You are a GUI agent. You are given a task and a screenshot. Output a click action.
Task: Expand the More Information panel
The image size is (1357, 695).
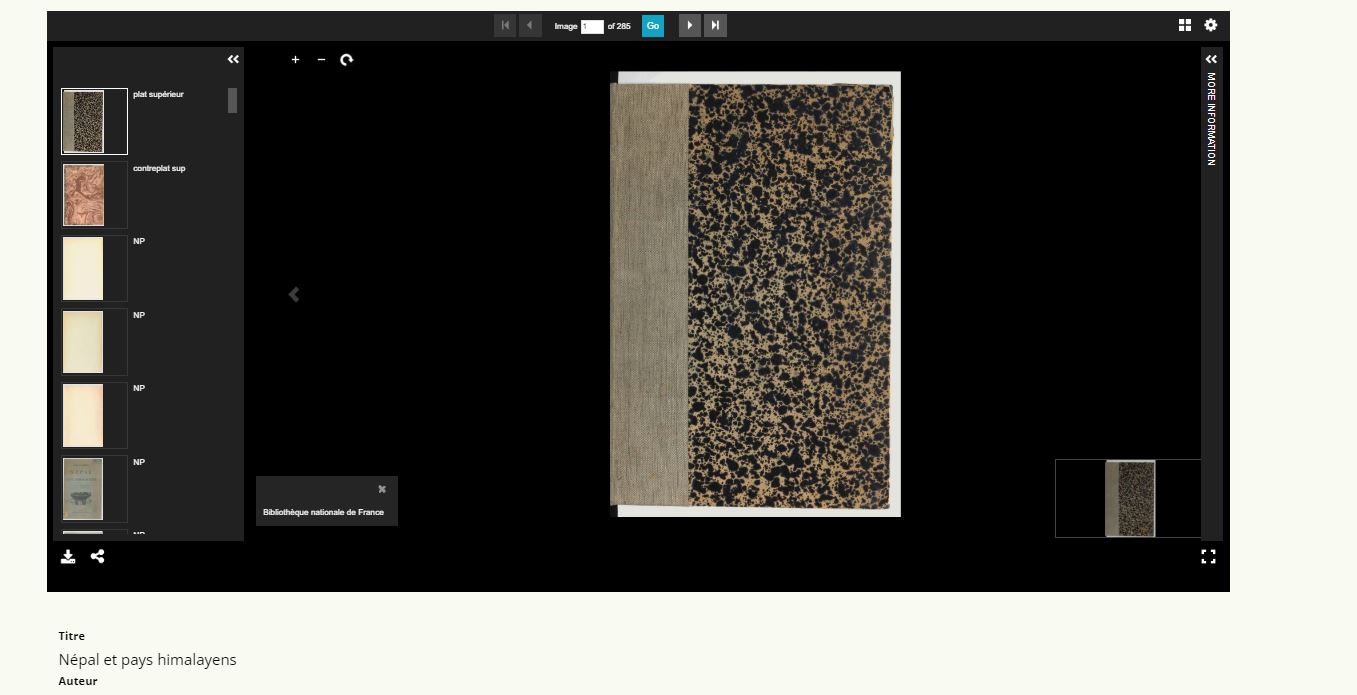click(x=1211, y=60)
